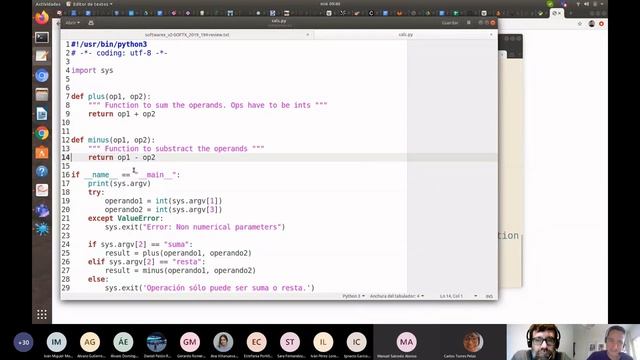The image size is (640, 360).
Task: Close the calc.py tab
Action: click(x=491, y=35)
